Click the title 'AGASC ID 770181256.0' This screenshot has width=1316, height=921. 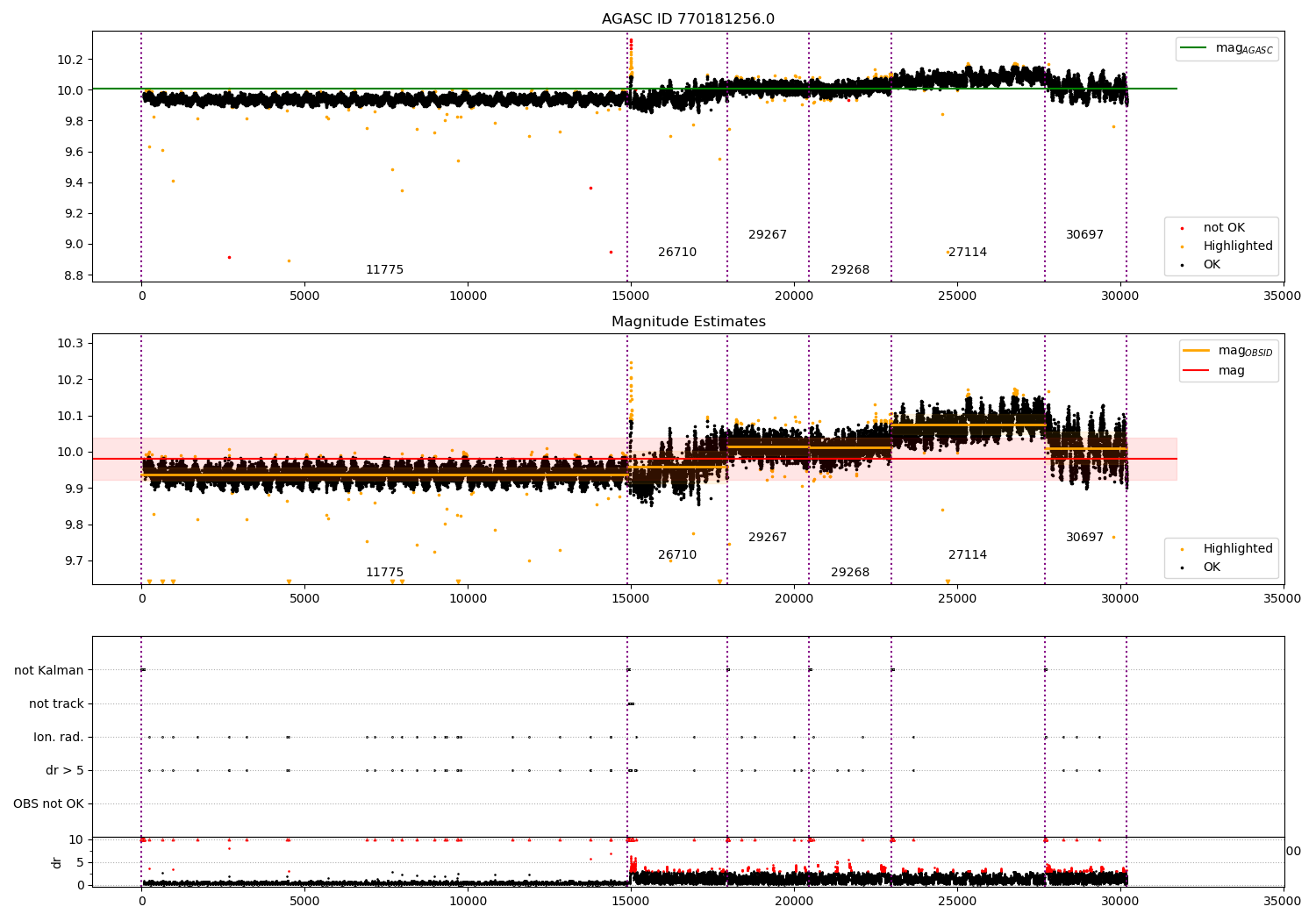coord(688,19)
